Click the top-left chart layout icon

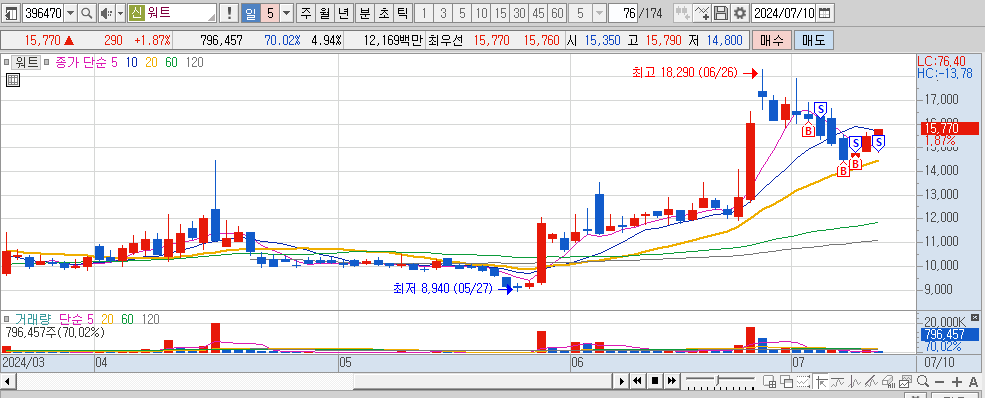pos(11,13)
